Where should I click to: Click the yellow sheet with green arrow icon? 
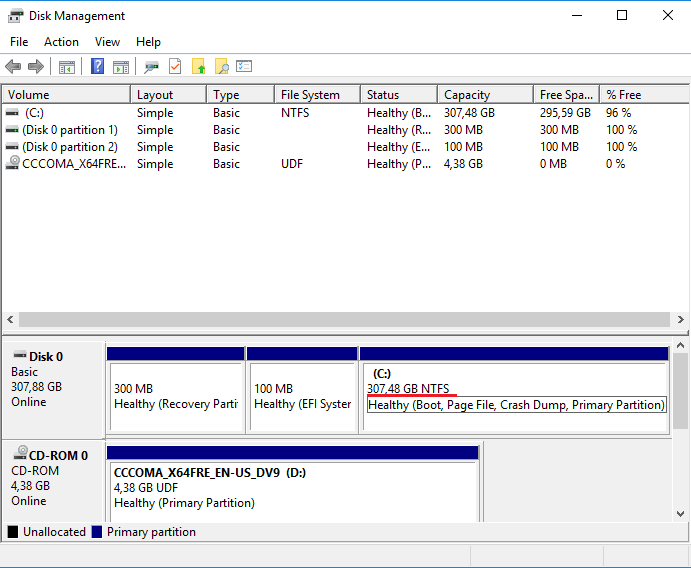[x=199, y=67]
